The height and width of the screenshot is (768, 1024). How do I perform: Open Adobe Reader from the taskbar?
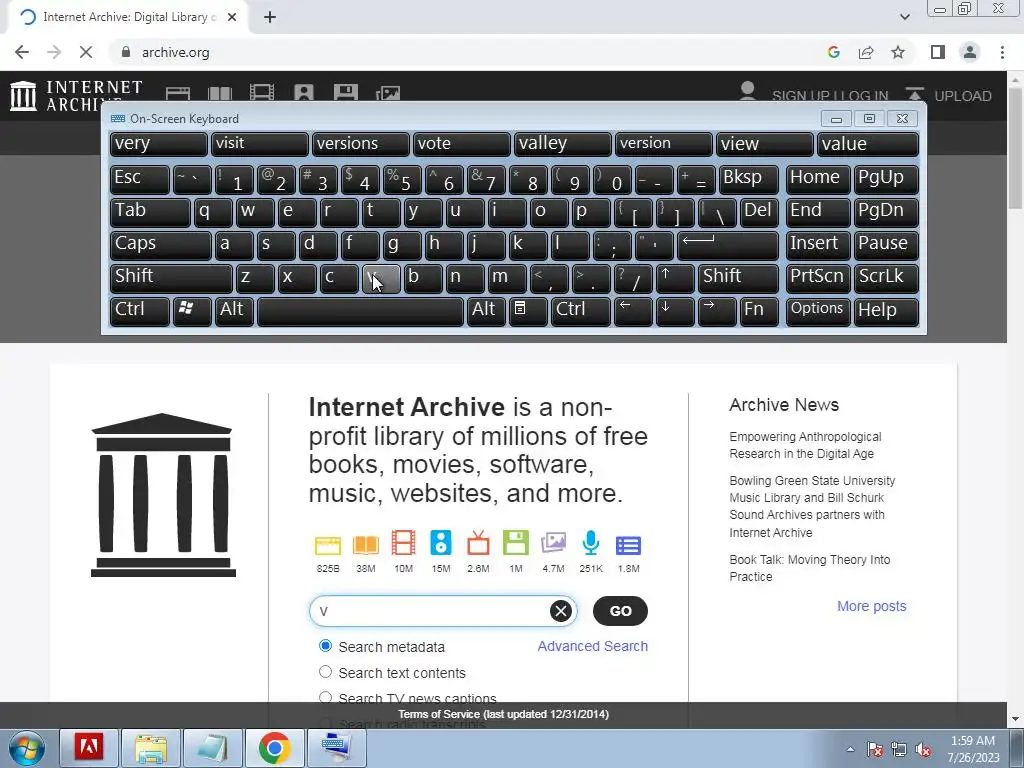89,748
